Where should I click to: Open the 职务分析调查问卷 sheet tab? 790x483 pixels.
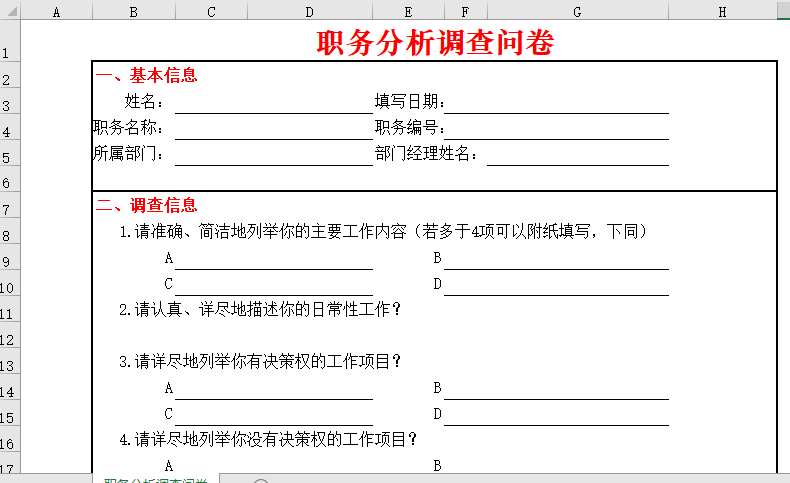[x=156, y=479]
